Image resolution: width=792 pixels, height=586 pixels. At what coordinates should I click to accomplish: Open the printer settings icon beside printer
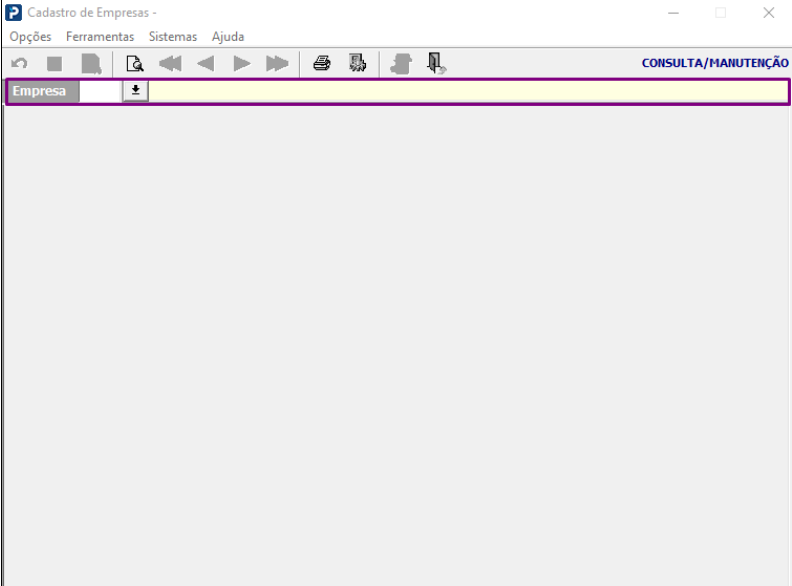click(358, 63)
